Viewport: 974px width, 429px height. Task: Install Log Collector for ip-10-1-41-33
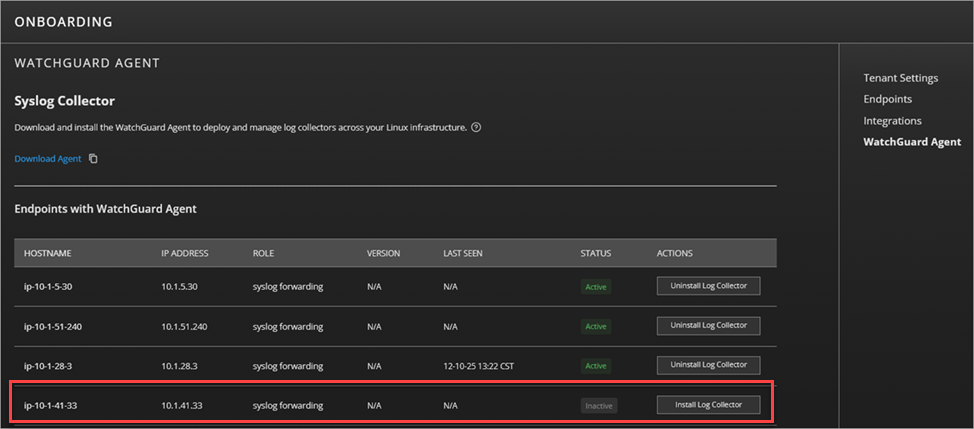[709, 405]
